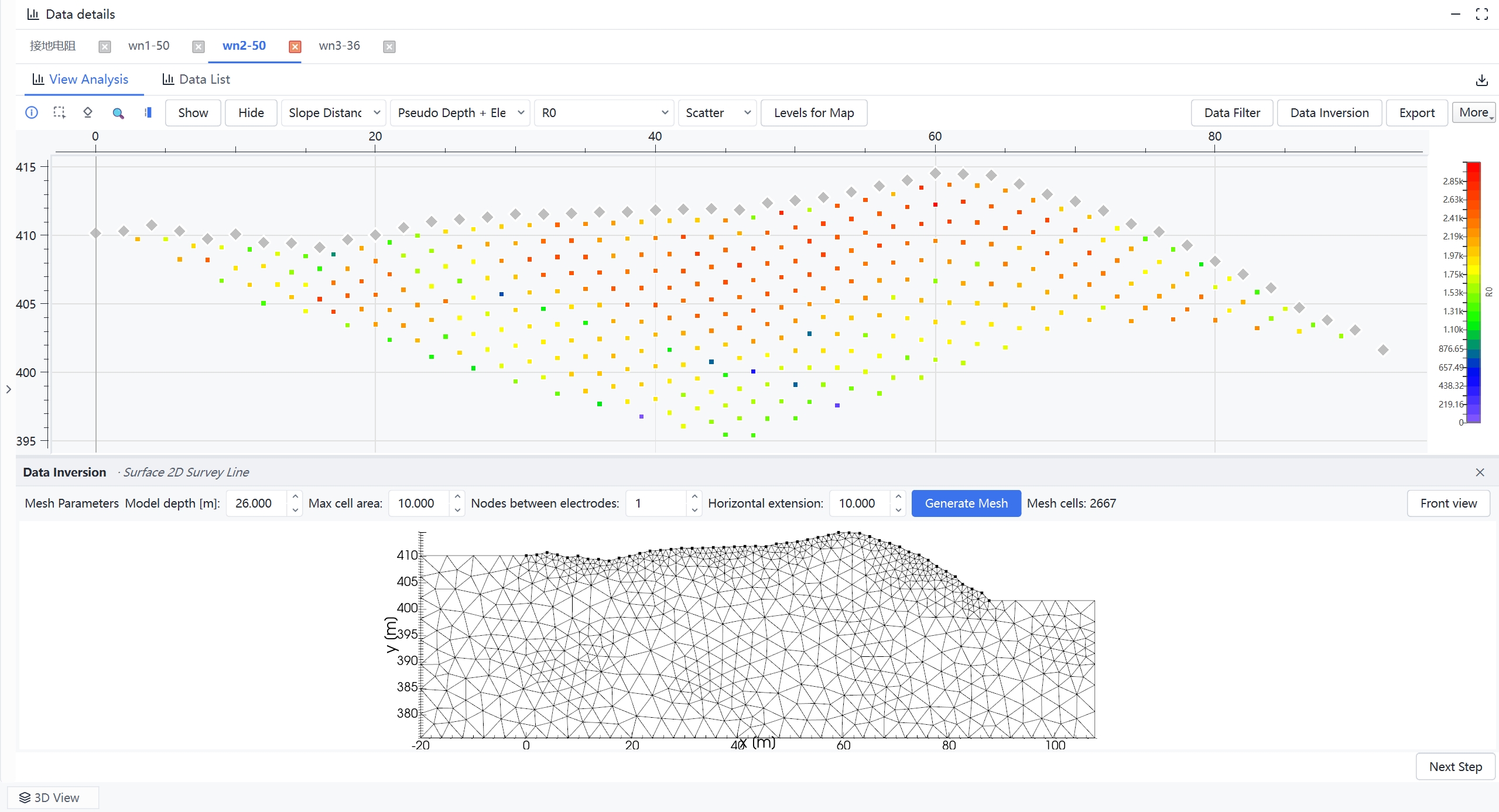Select the wn2-50 tab
The height and width of the screenshot is (812, 1499).
[x=244, y=46]
